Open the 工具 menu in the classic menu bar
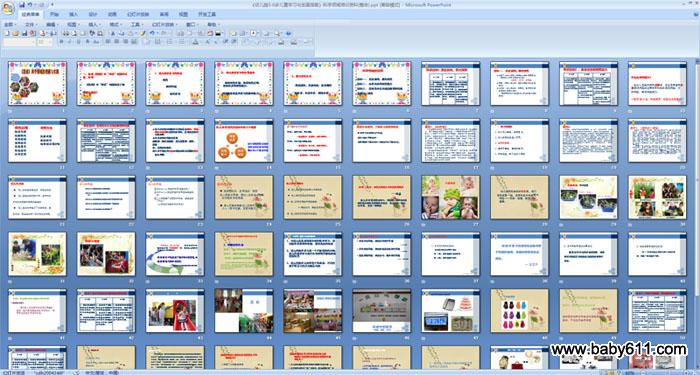700x375 pixels. [x=137, y=25]
